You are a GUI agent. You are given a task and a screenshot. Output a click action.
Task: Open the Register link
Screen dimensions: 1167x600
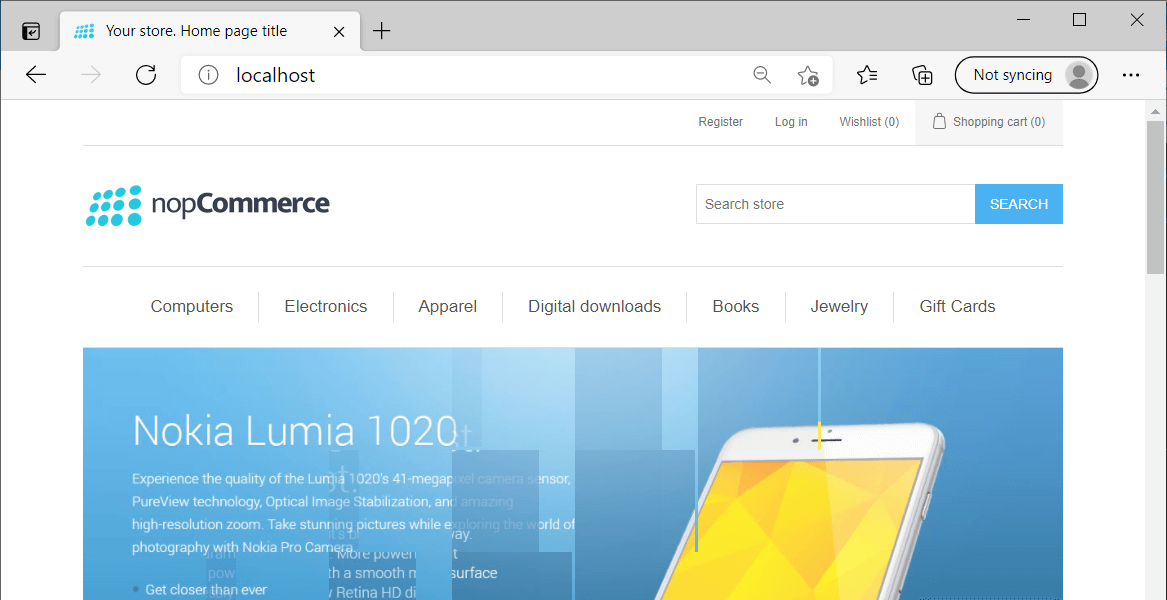point(720,122)
